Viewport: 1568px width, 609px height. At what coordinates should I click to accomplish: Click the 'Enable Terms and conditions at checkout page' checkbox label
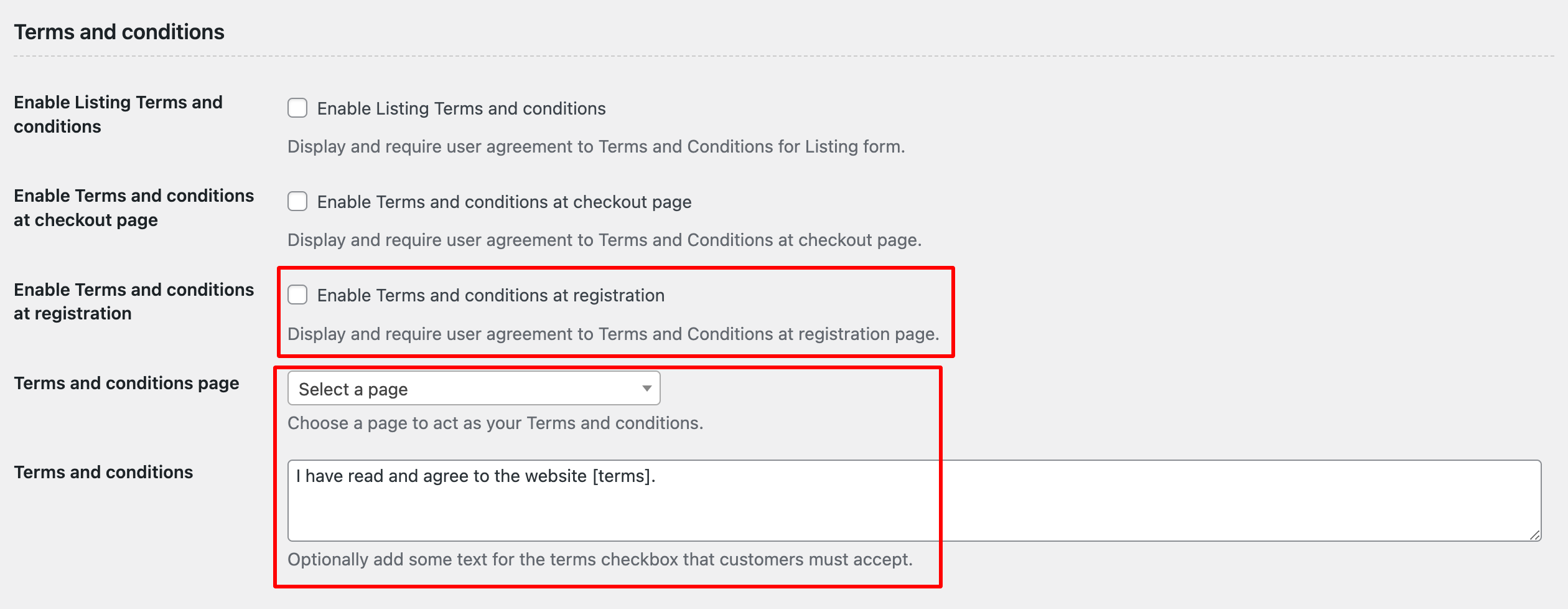point(504,202)
